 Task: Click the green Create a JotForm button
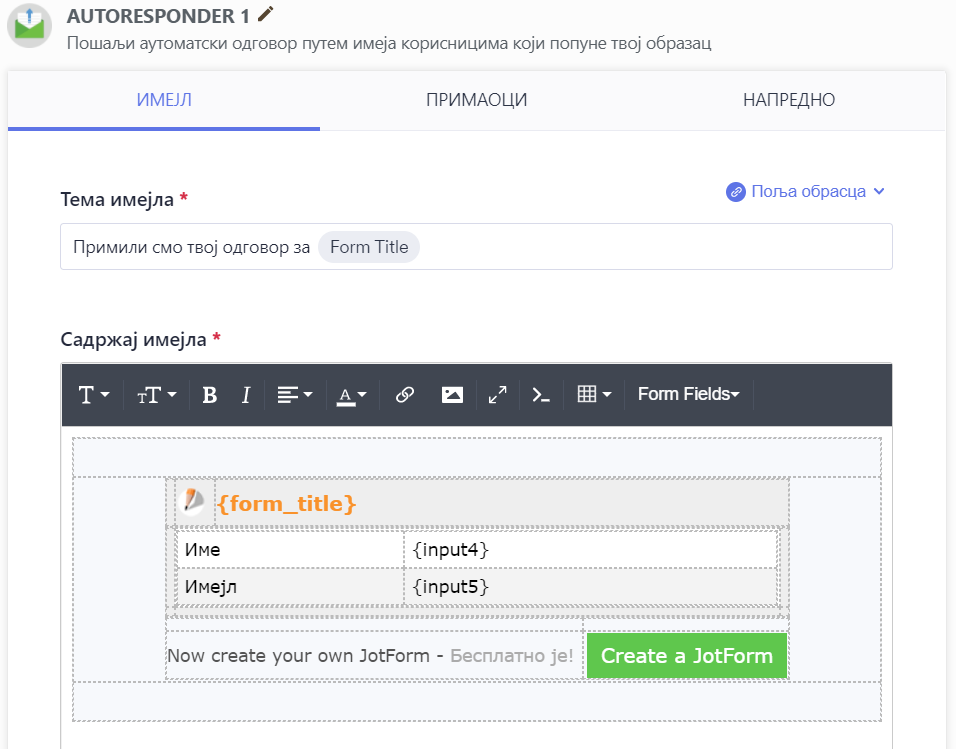[x=686, y=656]
